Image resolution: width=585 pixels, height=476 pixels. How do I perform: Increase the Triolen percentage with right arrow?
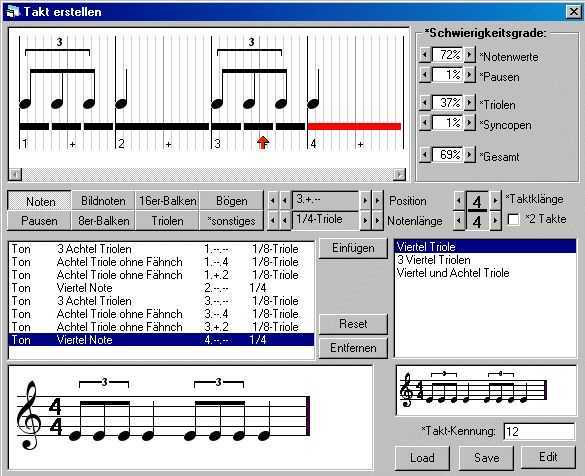[470, 102]
